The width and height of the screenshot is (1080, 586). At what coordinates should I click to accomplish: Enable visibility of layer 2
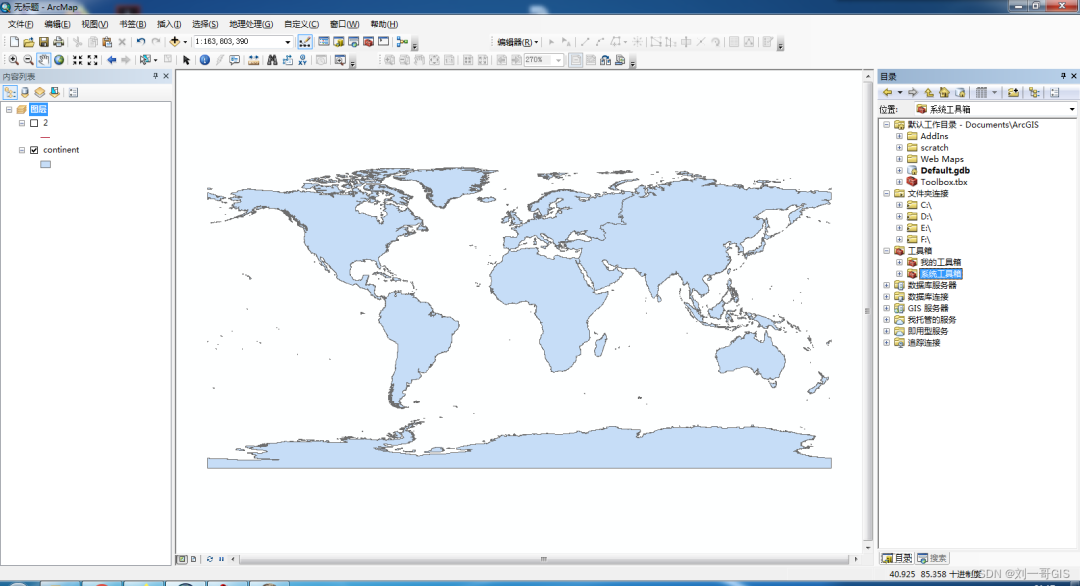[x=34, y=123]
